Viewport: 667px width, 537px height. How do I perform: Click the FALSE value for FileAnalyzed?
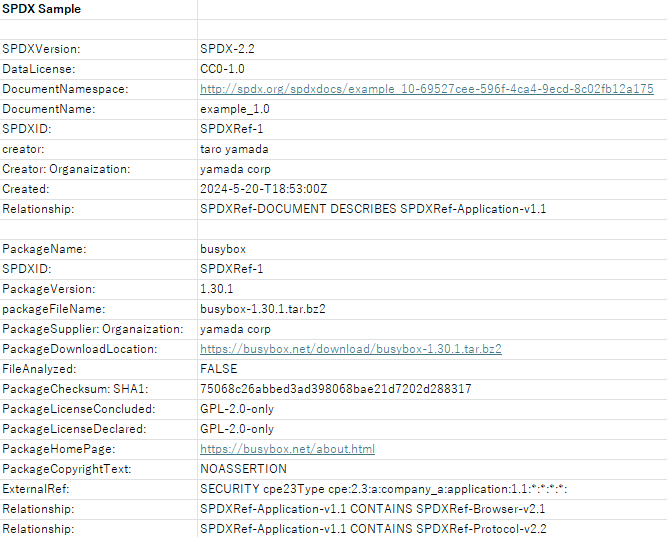(x=218, y=369)
